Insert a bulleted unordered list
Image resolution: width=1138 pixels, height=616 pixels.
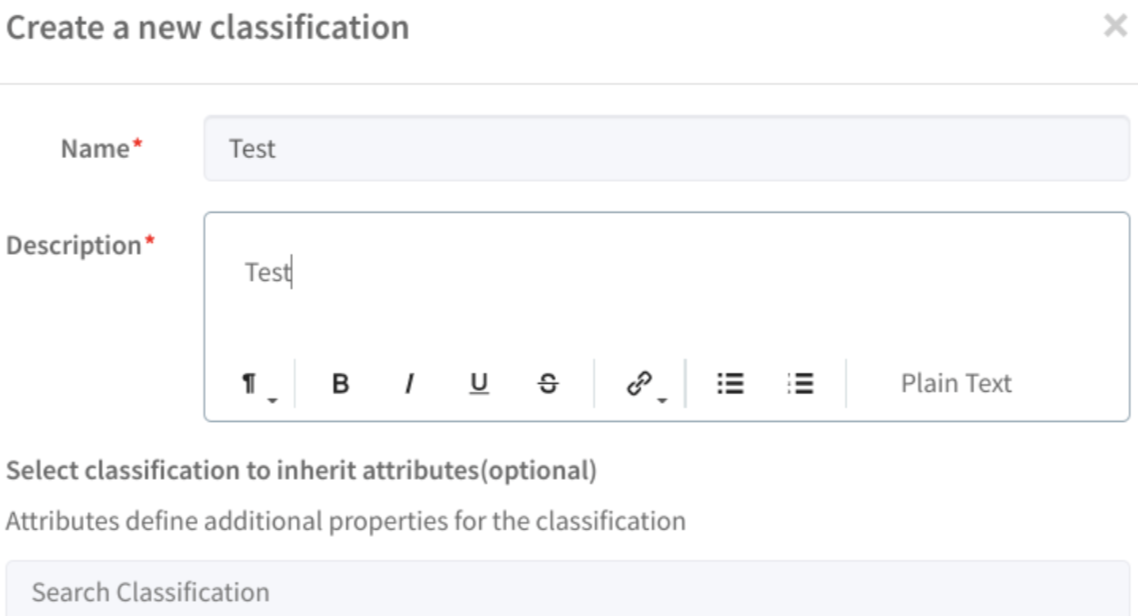pos(731,384)
